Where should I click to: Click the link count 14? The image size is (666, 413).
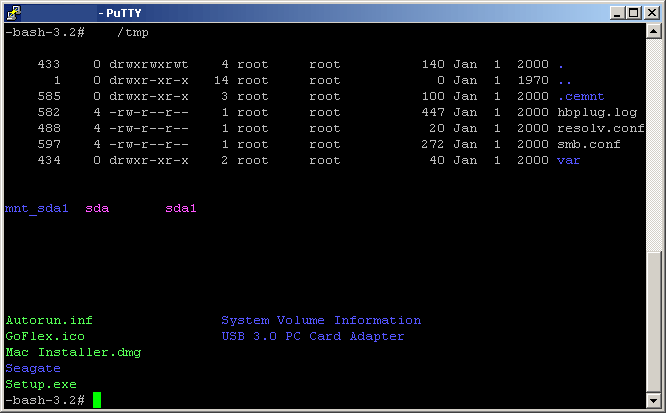tap(221, 80)
